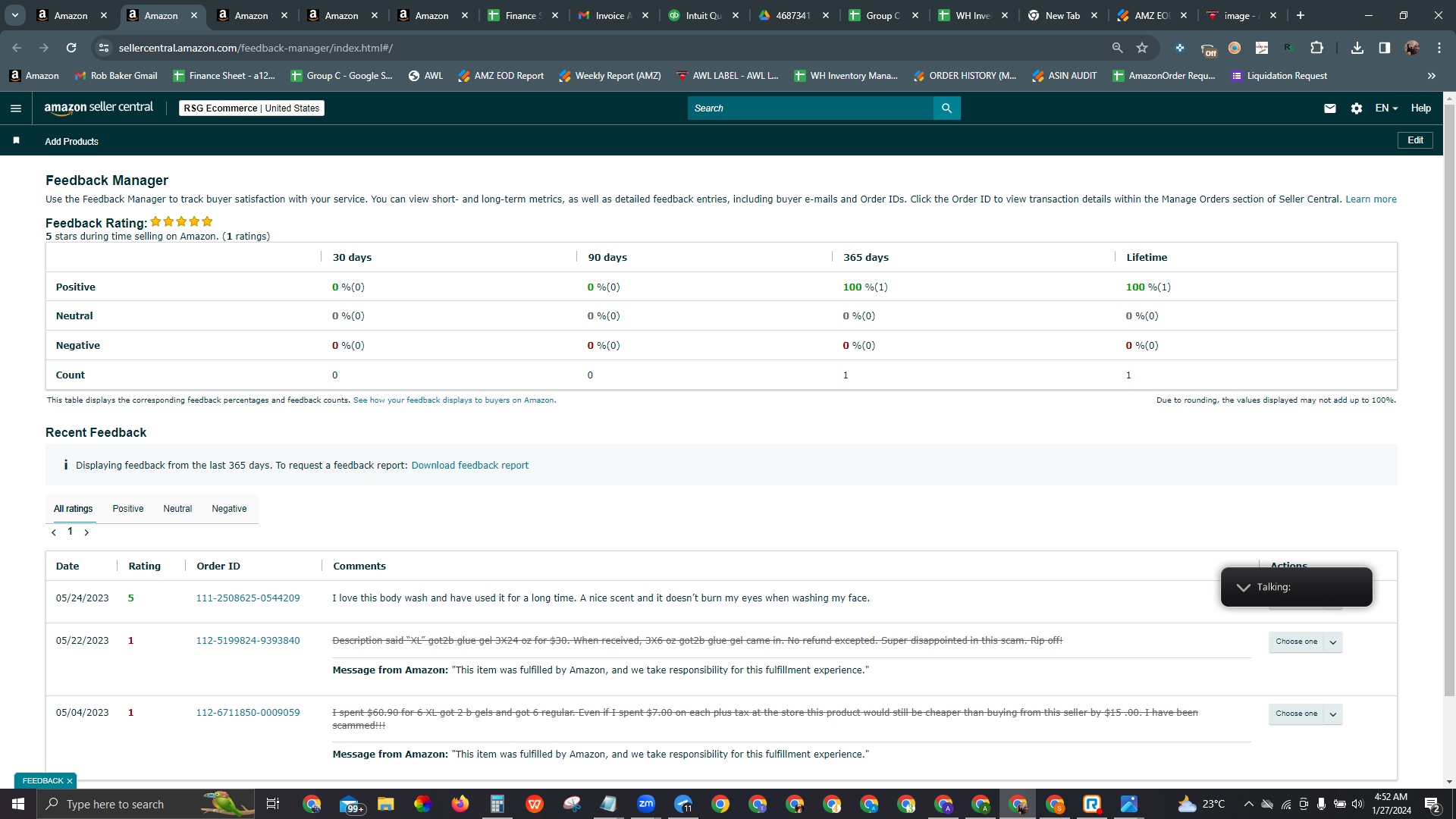Switch to the Intuit Qu browser tab
The width and height of the screenshot is (1456, 819).
(704, 15)
